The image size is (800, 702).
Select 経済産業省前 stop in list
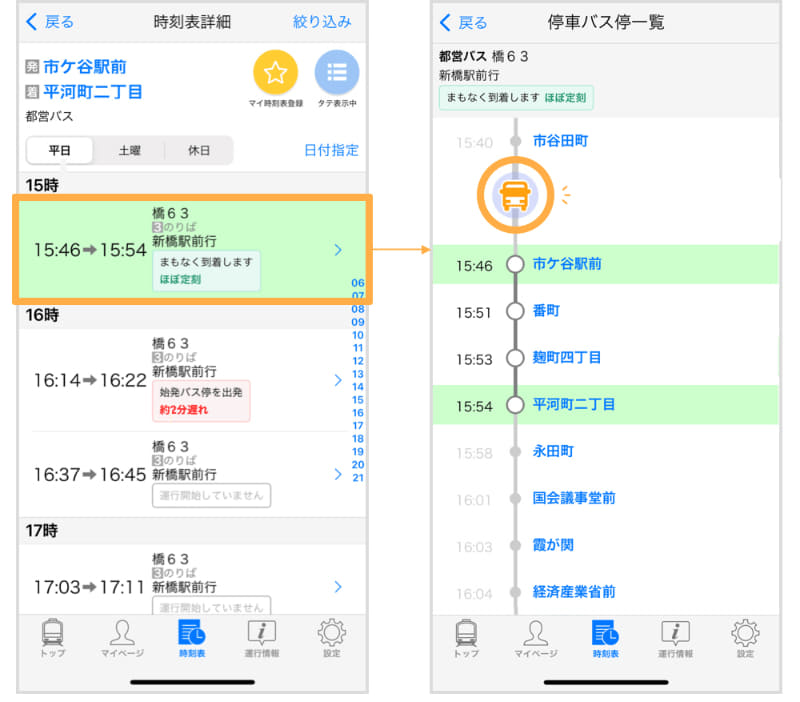pos(574,592)
